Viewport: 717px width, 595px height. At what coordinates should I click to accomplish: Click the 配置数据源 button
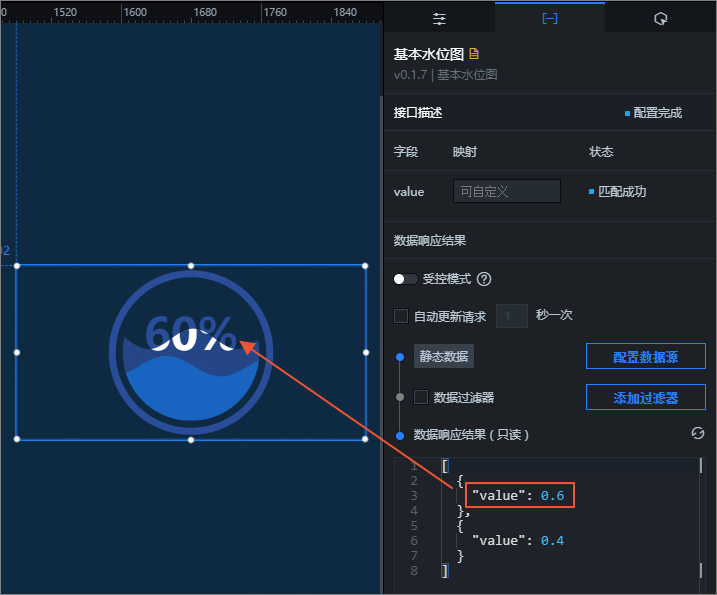coord(646,356)
